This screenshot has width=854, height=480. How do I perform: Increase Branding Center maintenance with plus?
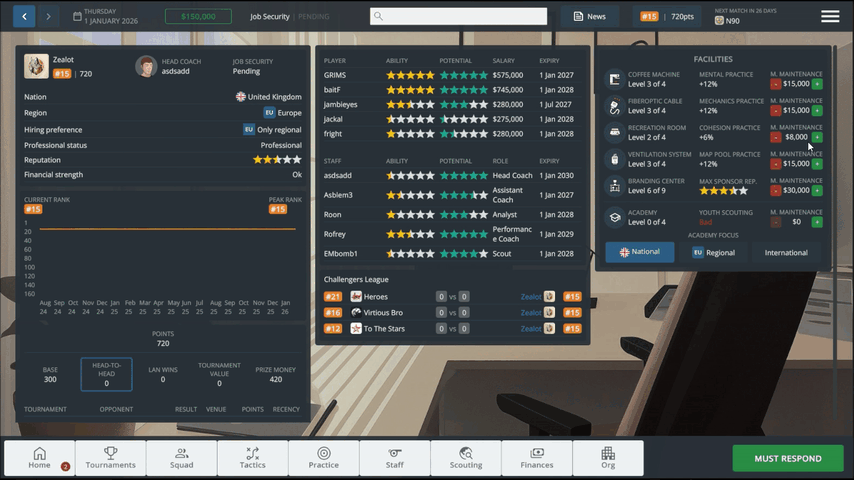pyautogui.click(x=817, y=191)
